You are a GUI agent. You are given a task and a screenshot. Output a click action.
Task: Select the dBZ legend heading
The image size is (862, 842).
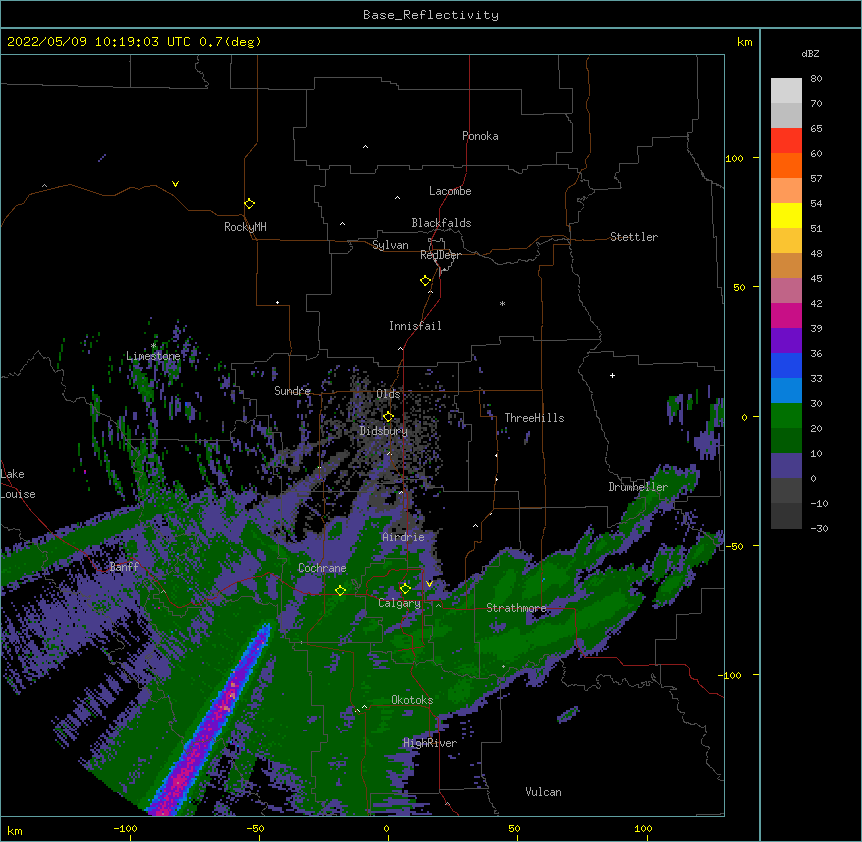(x=810, y=53)
